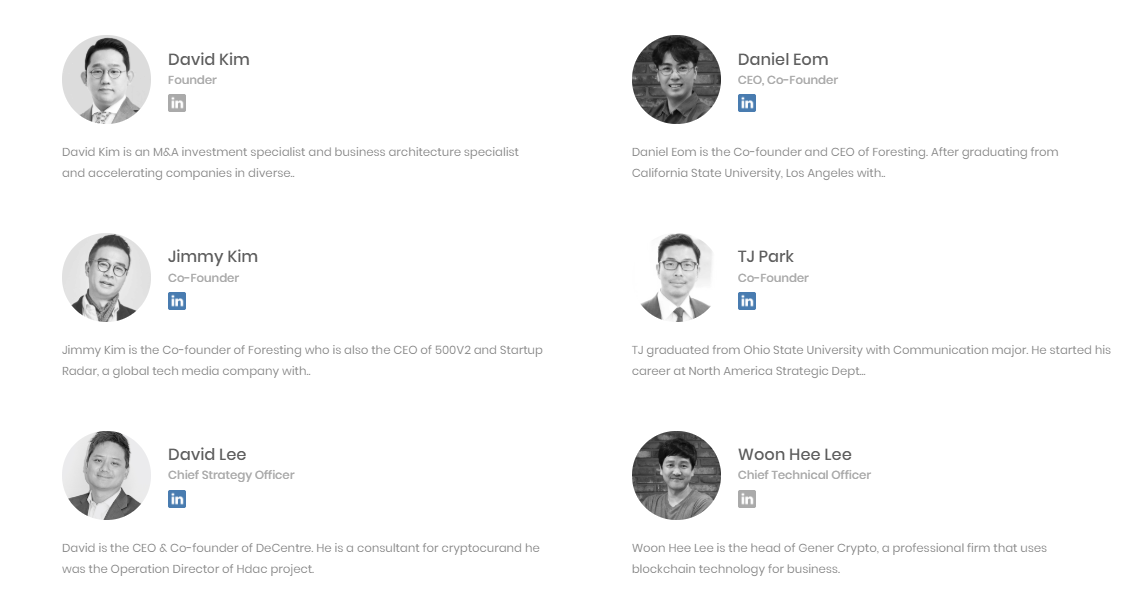The width and height of the screenshot is (1135, 589).
Task: Select the TJ Park name heading
Action: [765, 257]
